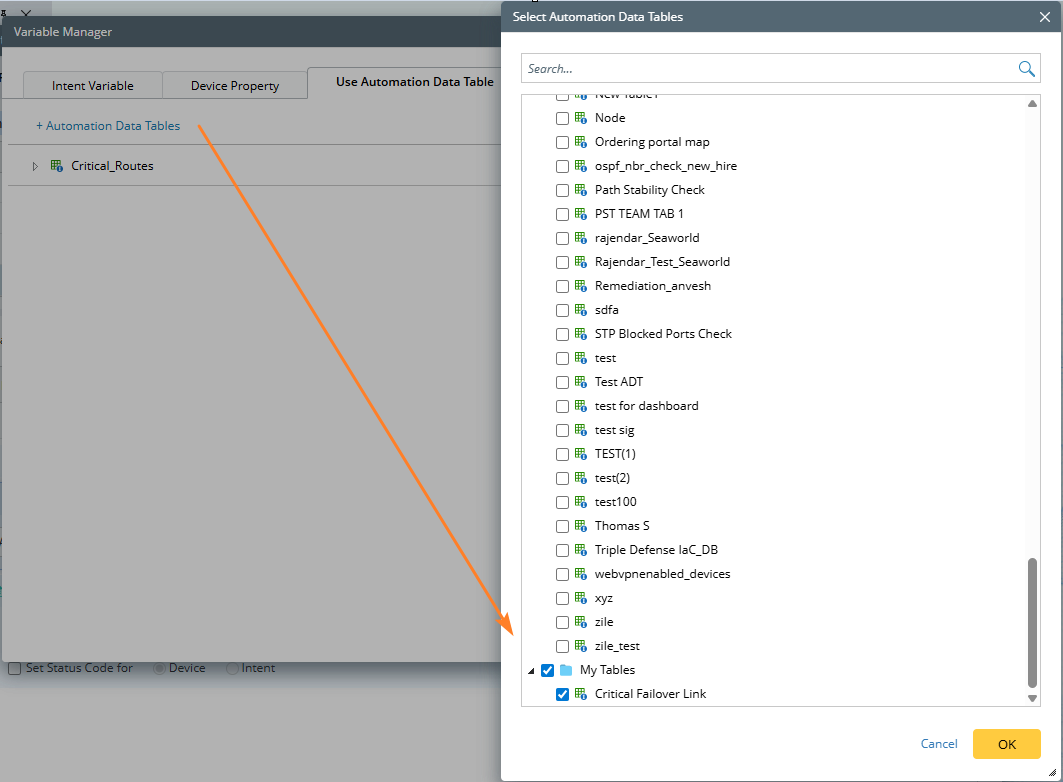Select the Device radio button
The image size is (1063, 782).
(x=159, y=668)
